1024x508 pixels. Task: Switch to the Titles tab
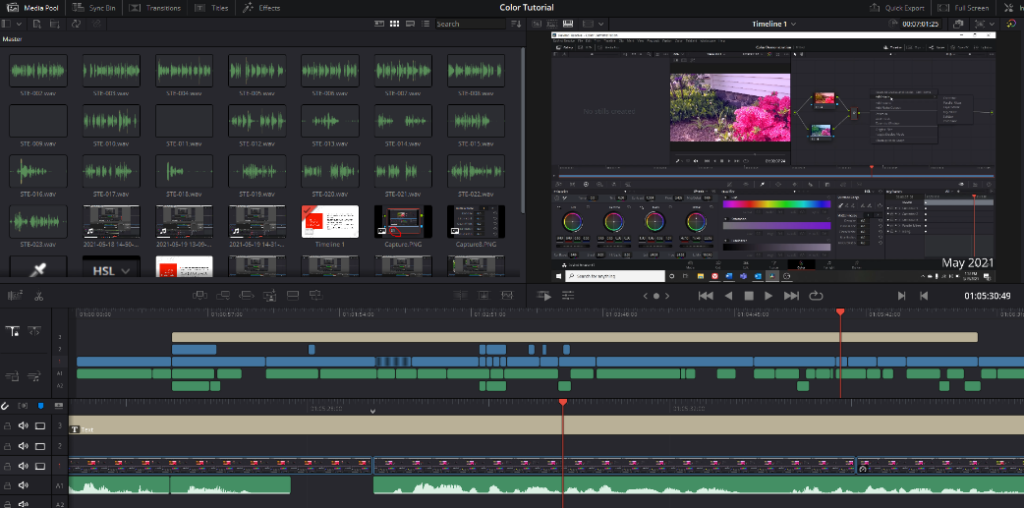(212, 8)
